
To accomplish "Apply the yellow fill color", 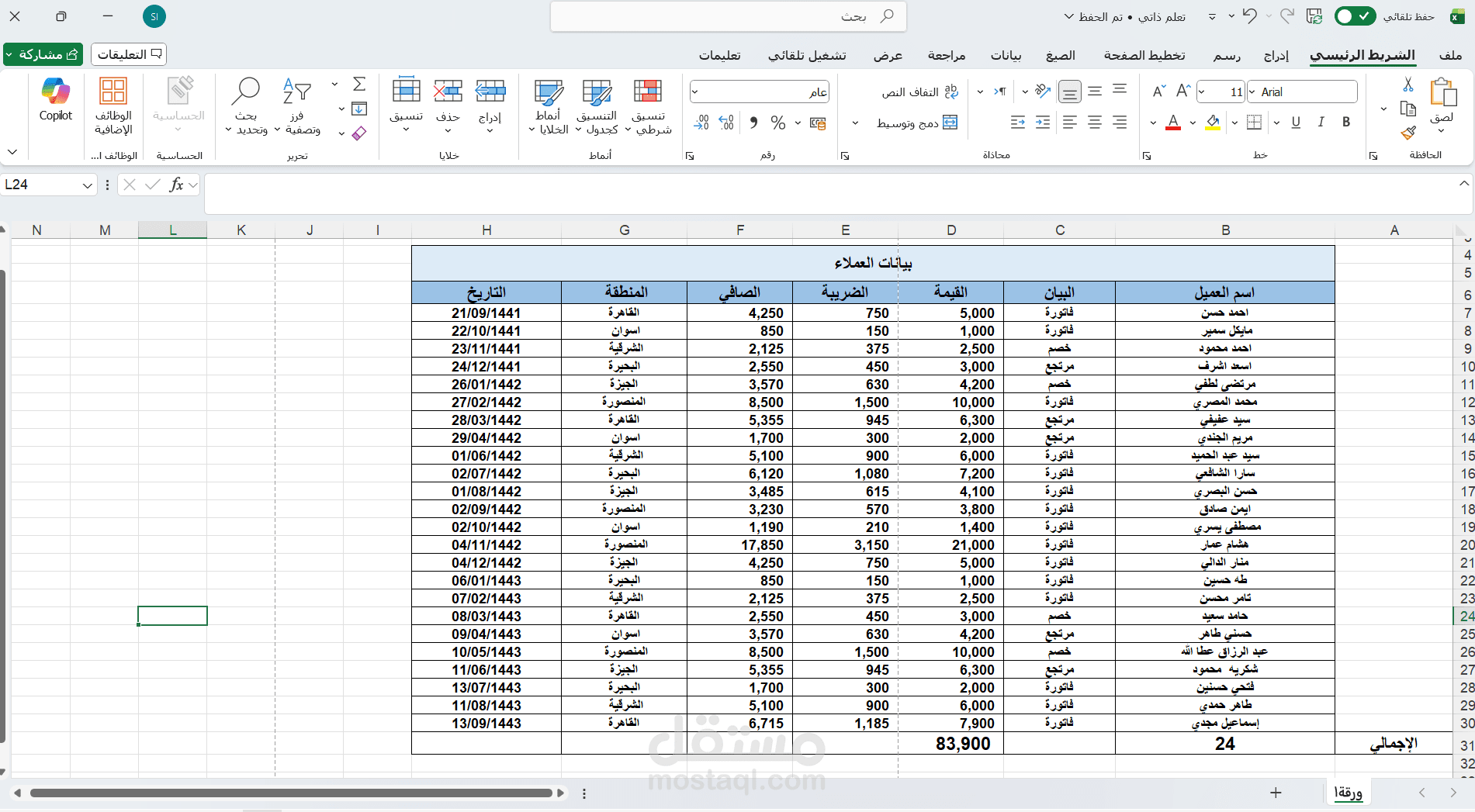I will 1213,122.
